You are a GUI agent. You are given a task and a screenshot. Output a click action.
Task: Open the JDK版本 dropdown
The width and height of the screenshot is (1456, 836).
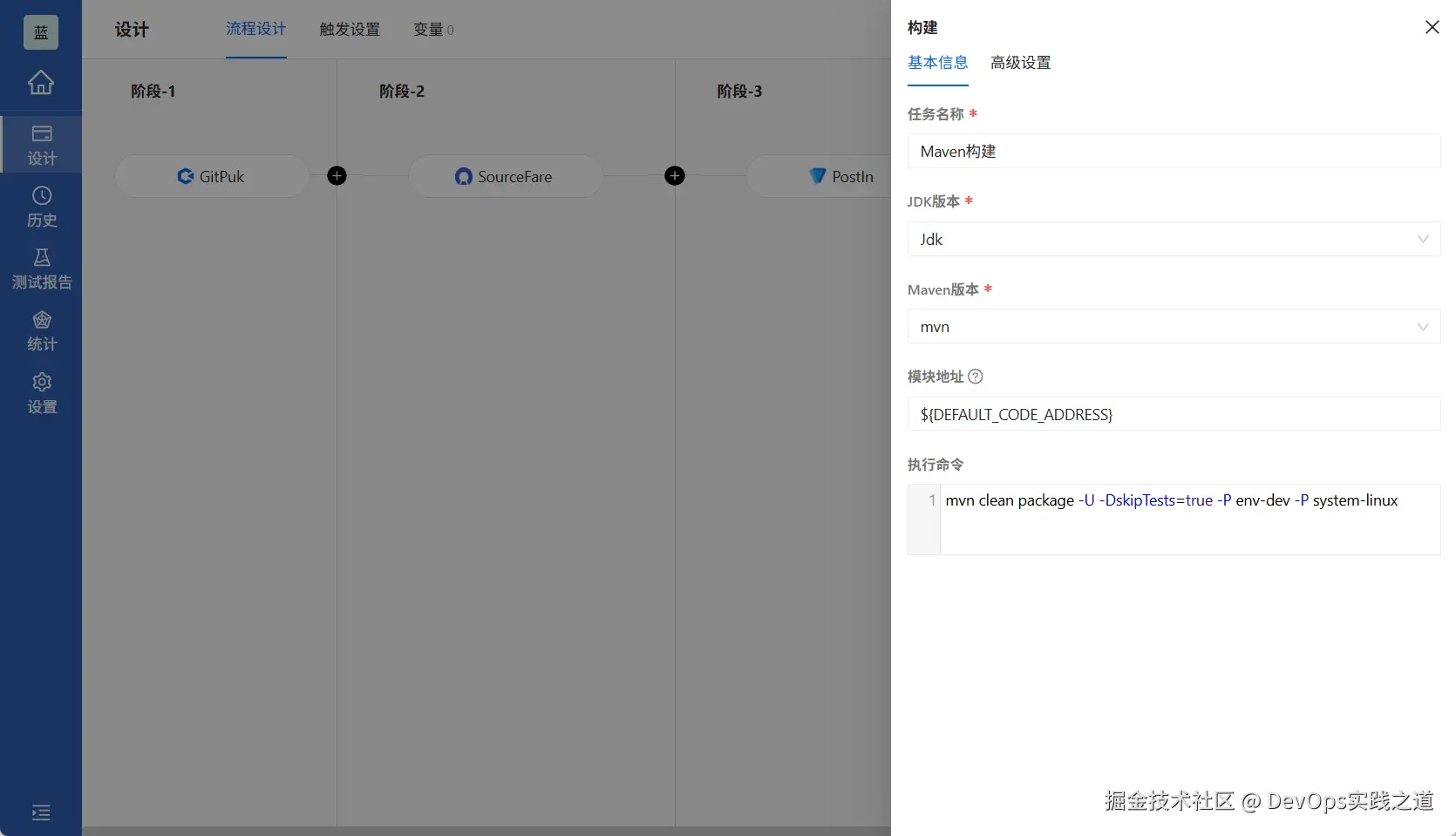tap(1174, 239)
